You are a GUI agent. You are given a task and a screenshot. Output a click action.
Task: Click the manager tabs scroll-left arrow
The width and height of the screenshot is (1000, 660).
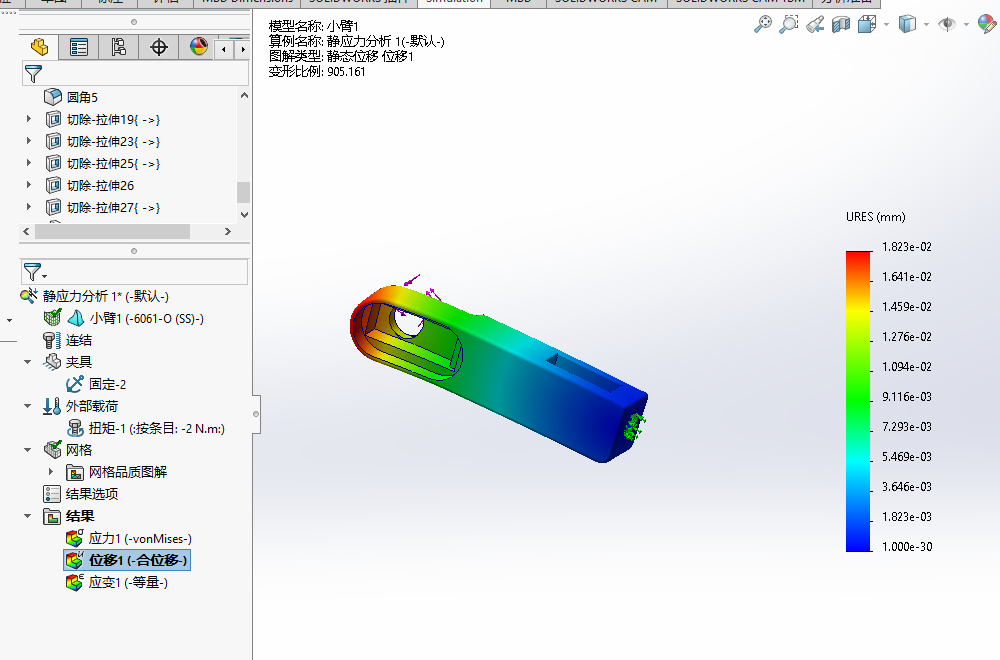(224, 49)
